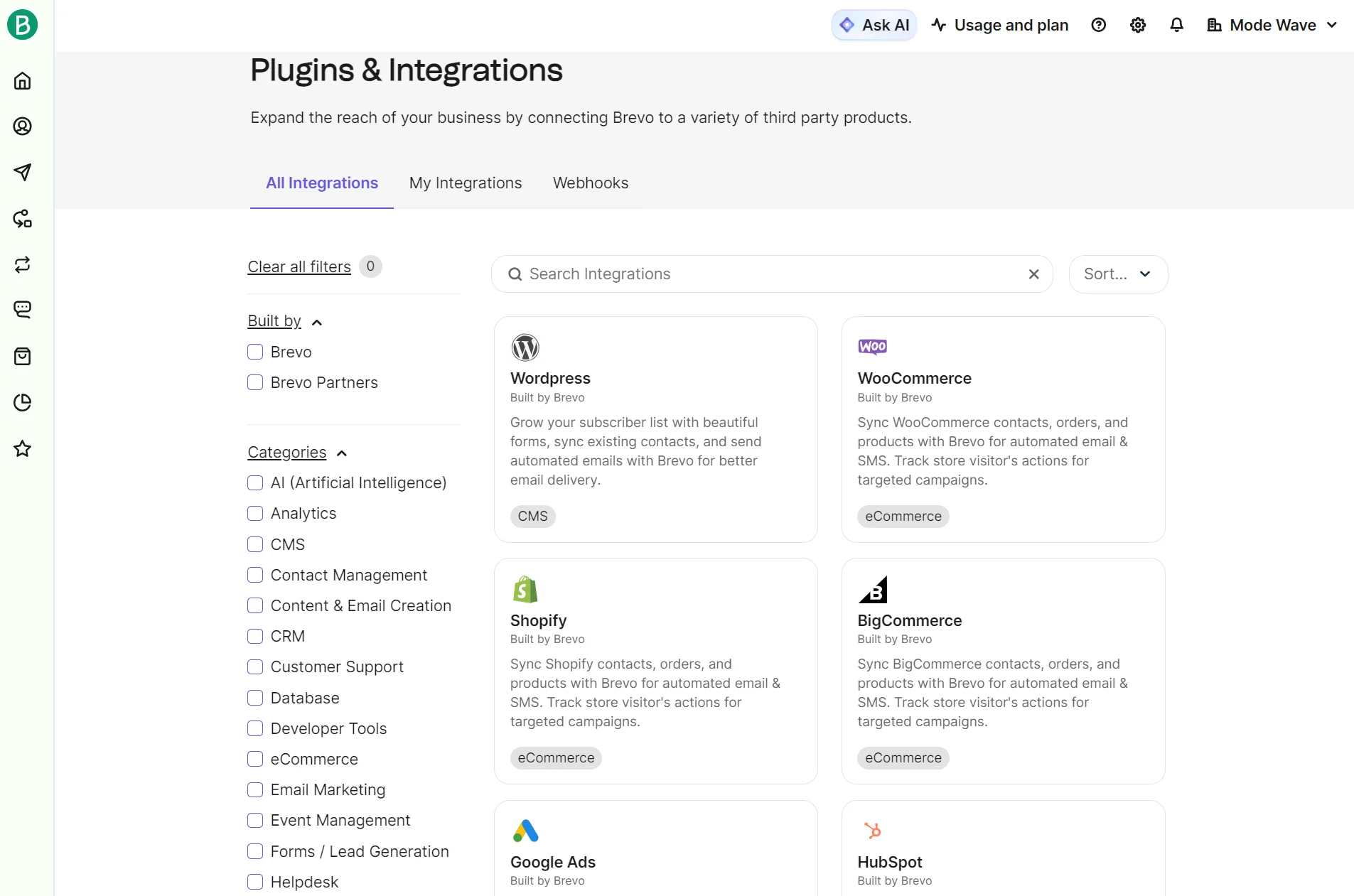The width and height of the screenshot is (1354, 896).
Task: Click the eCommerce tag on BigCommerce card
Action: click(903, 758)
